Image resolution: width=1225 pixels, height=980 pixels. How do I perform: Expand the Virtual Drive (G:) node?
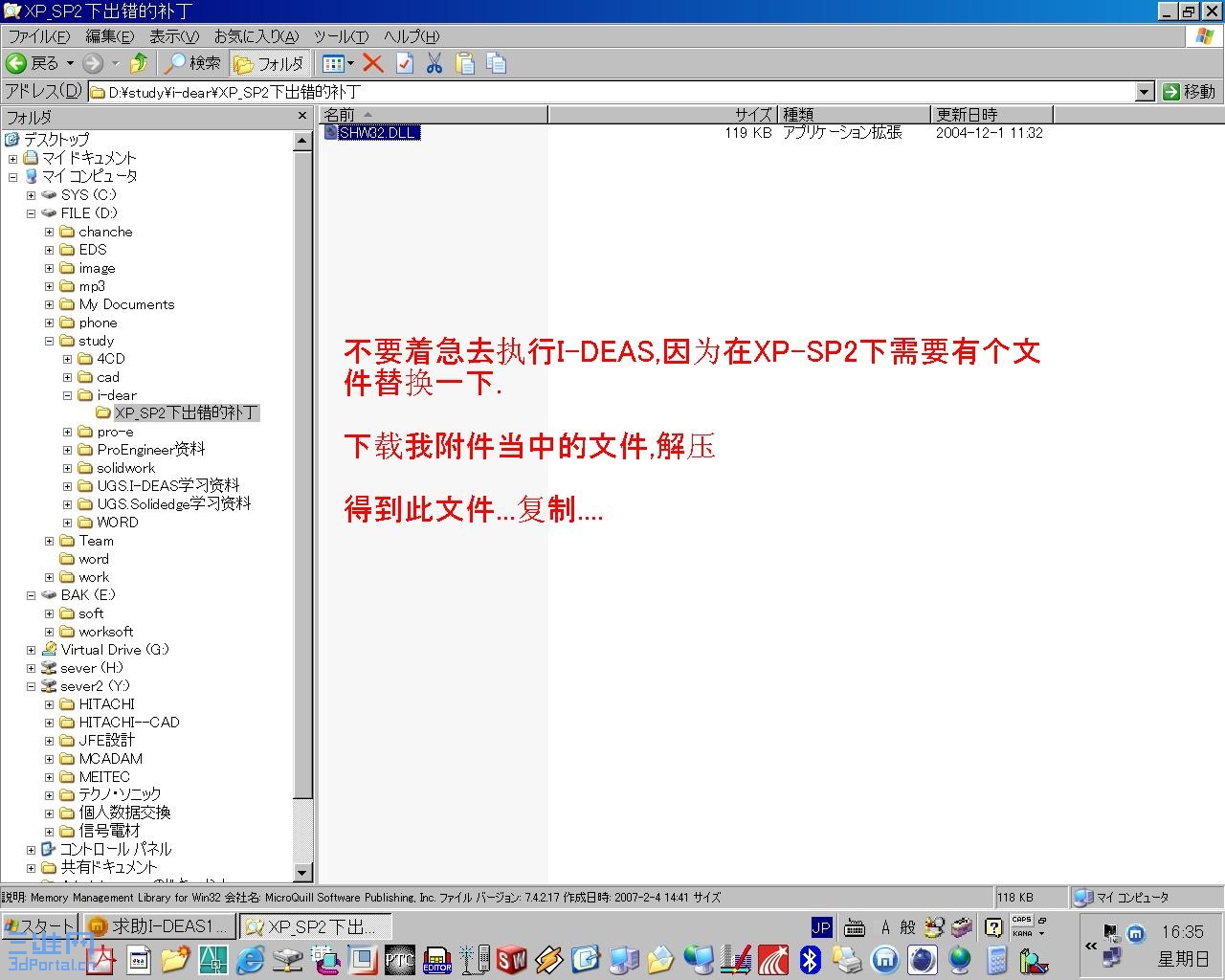[x=31, y=650]
